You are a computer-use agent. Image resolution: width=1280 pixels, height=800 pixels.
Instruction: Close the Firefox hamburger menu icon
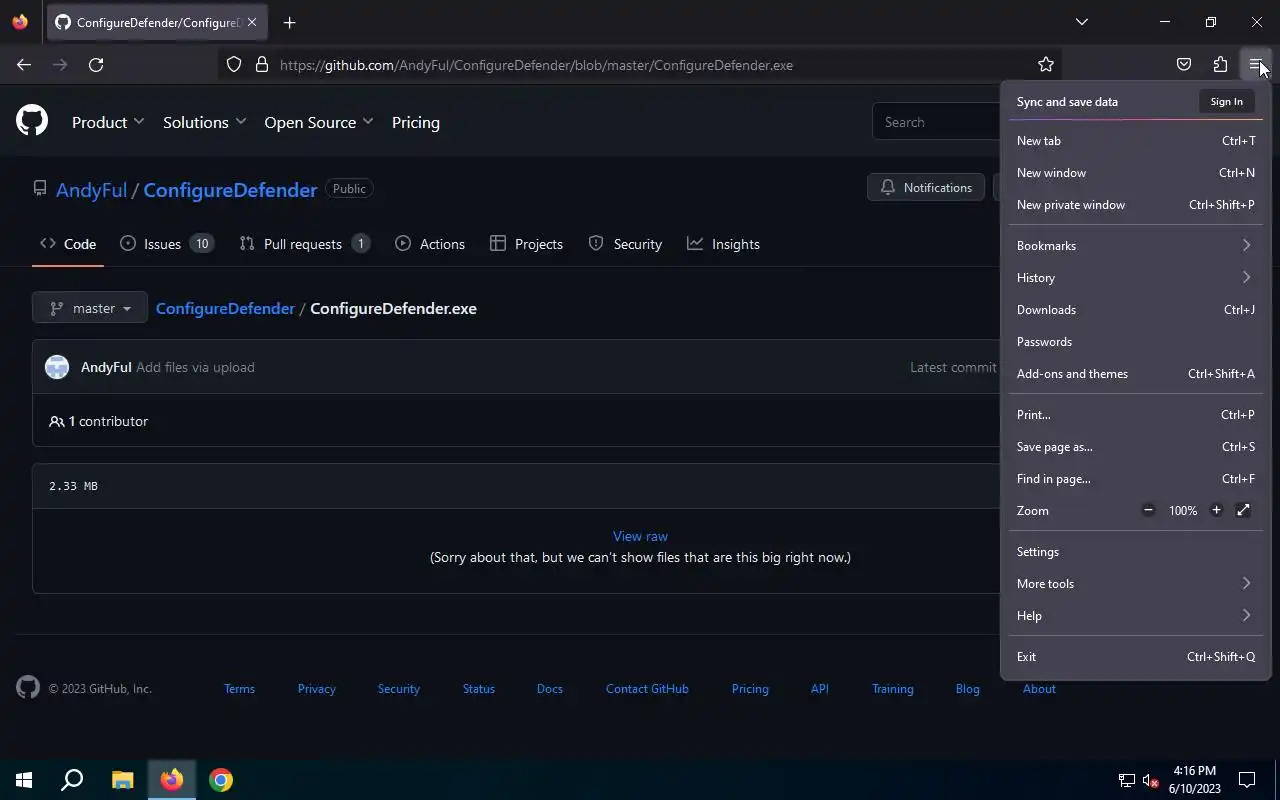1255,65
